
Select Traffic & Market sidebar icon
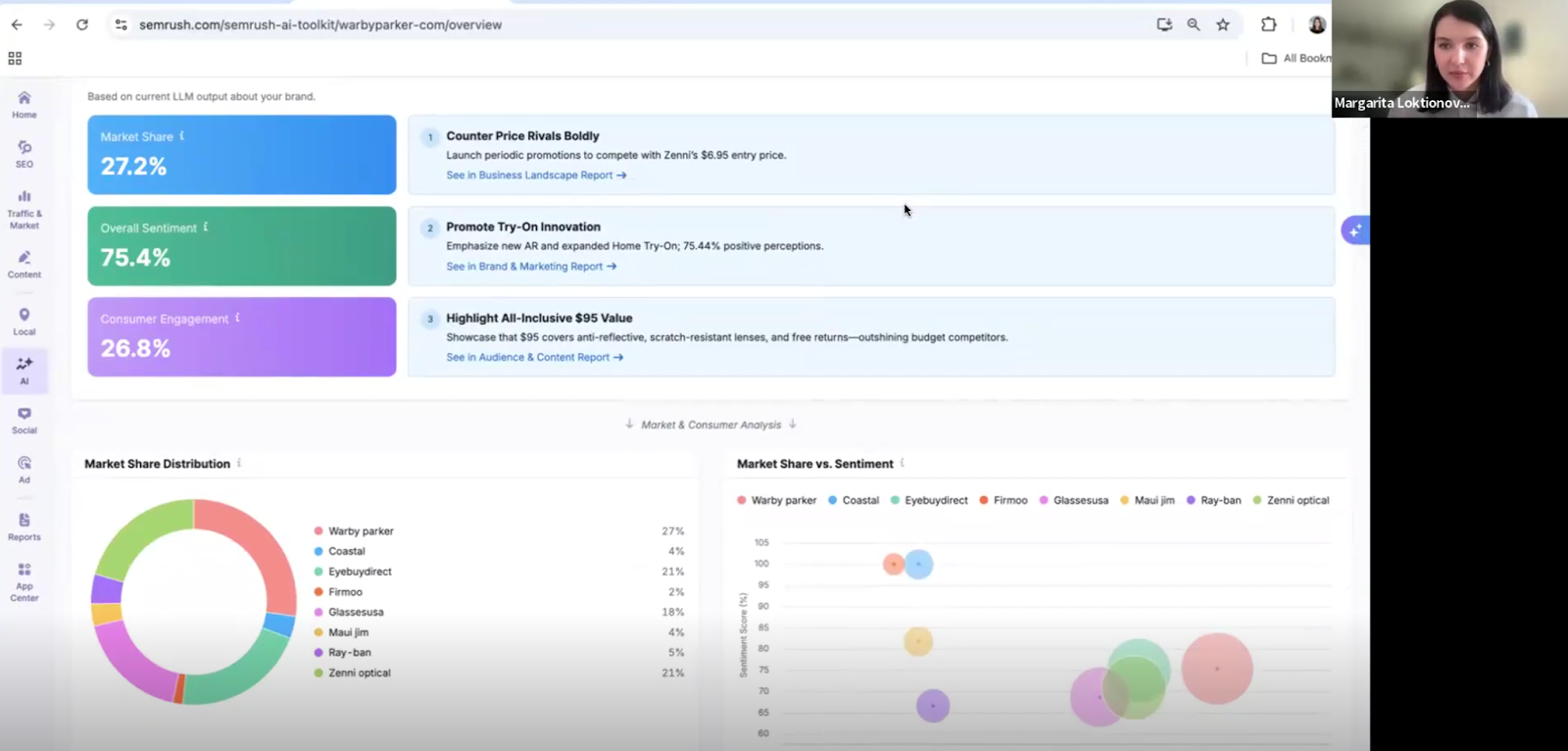pyautogui.click(x=24, y=208)
